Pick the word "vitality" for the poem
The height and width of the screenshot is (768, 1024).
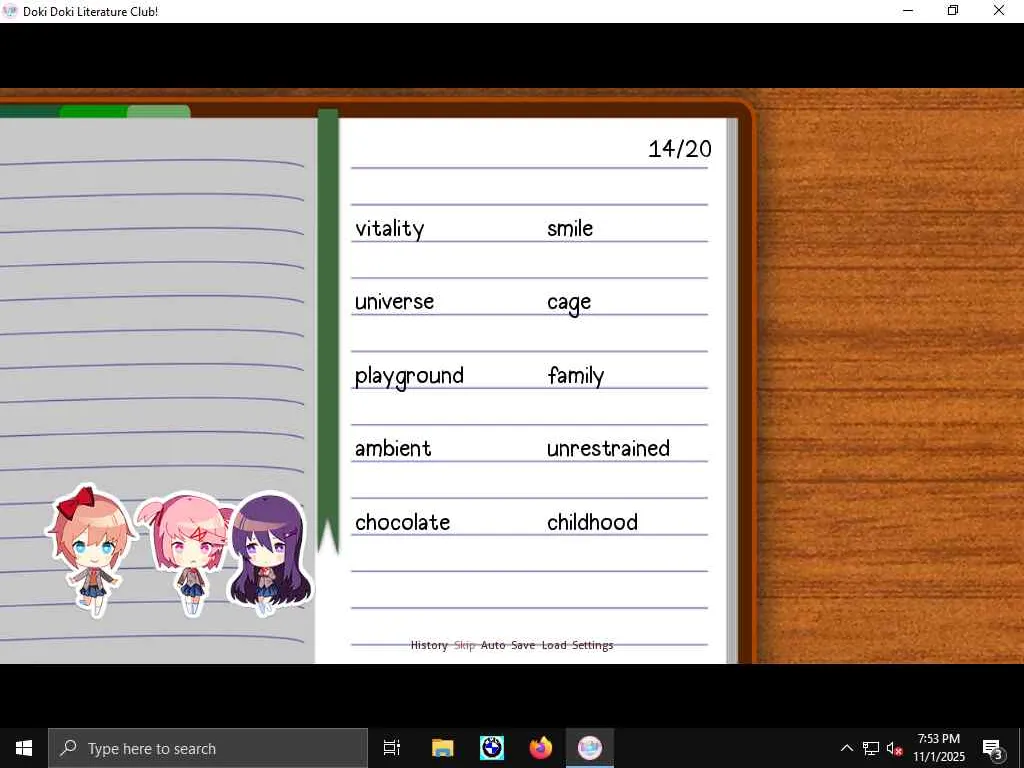[x=390, y=229]
